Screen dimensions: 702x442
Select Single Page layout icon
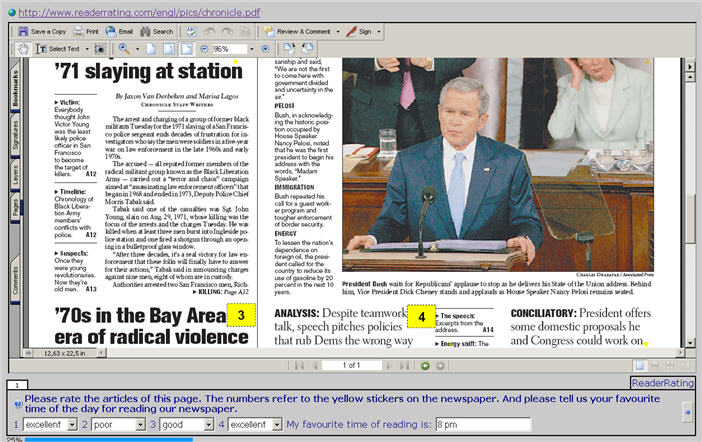tap(640, 365)
